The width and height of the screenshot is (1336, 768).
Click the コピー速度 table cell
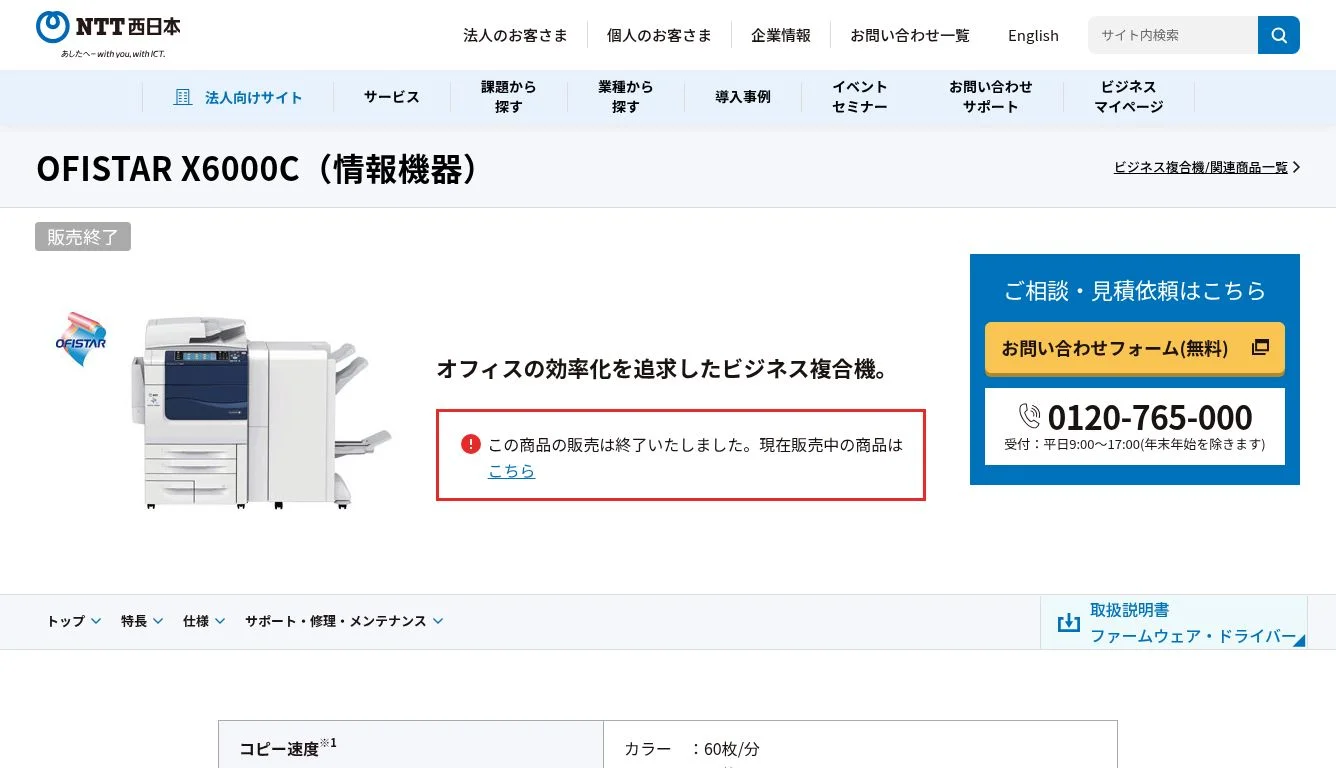(x=411, y=746)
